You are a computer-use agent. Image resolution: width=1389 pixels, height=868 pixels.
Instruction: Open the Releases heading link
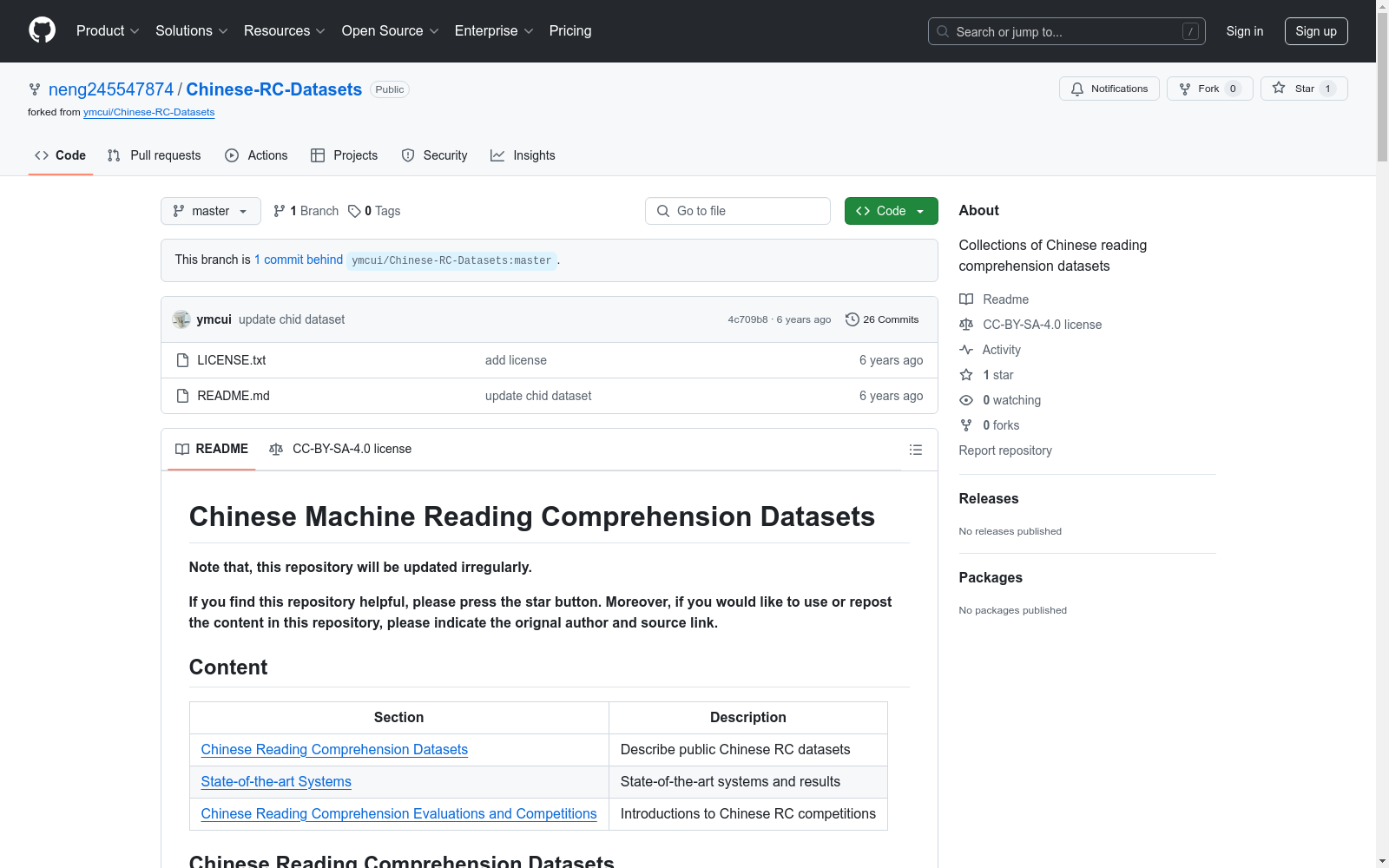989,498
